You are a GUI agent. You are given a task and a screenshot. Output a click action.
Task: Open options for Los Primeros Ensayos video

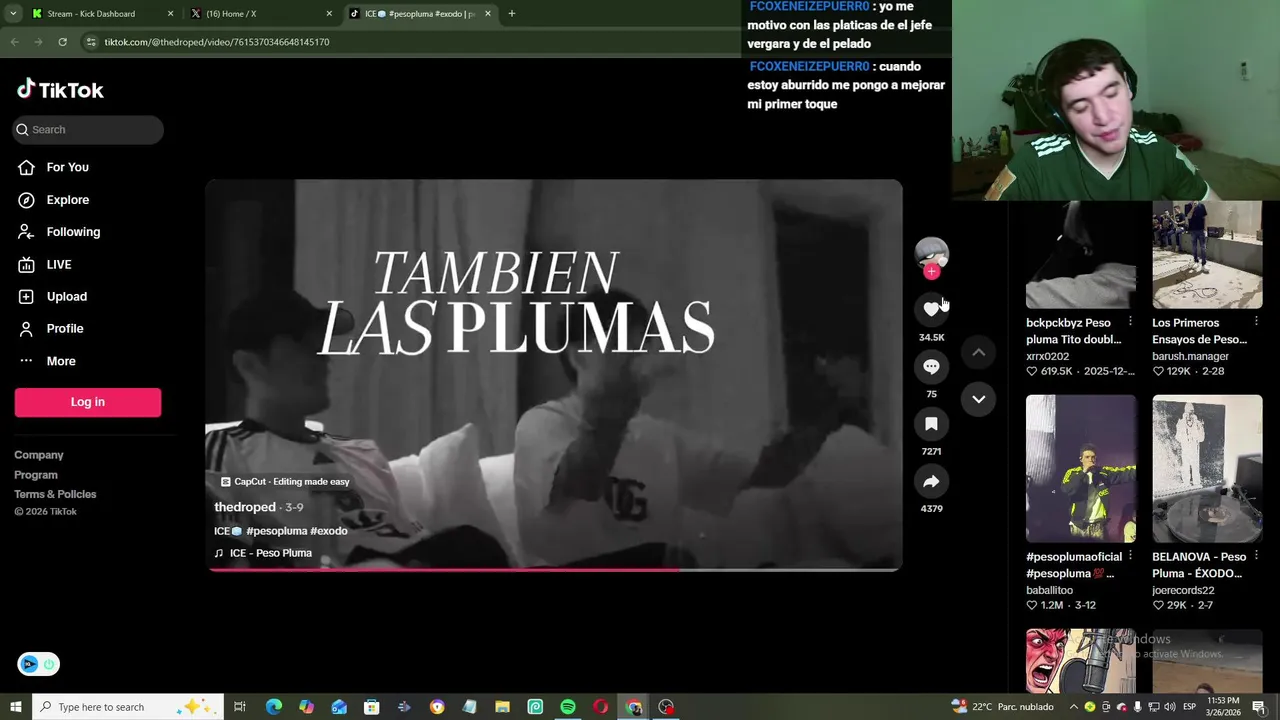(x=1256, y=321)
